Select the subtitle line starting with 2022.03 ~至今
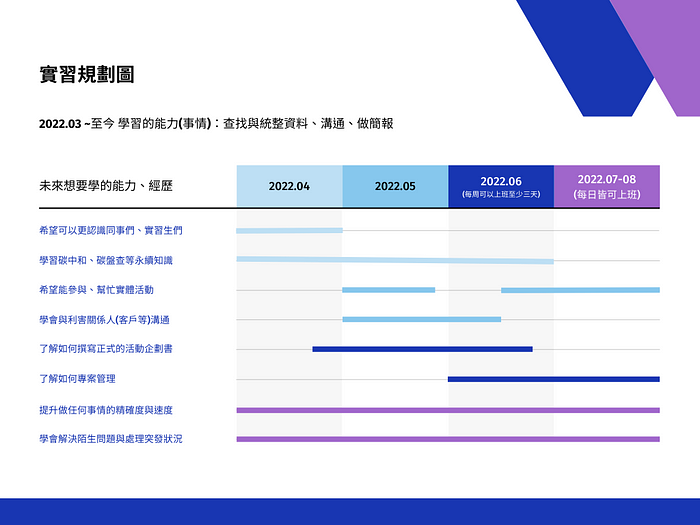Screen dimensions: 700x525 (216, 124)
